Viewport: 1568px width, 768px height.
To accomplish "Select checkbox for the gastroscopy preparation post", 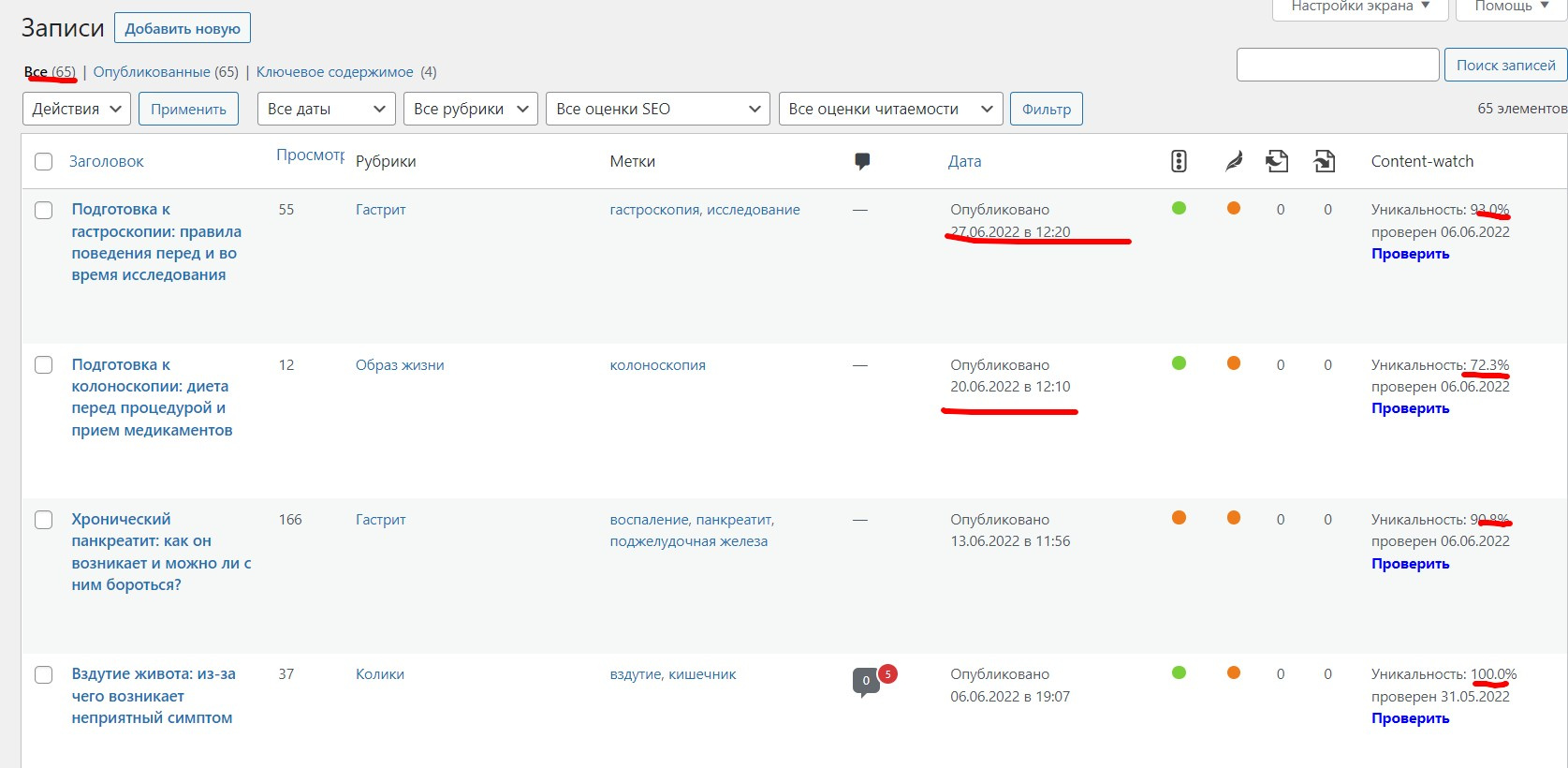I will pyautogui.click(x=43, y=210).
